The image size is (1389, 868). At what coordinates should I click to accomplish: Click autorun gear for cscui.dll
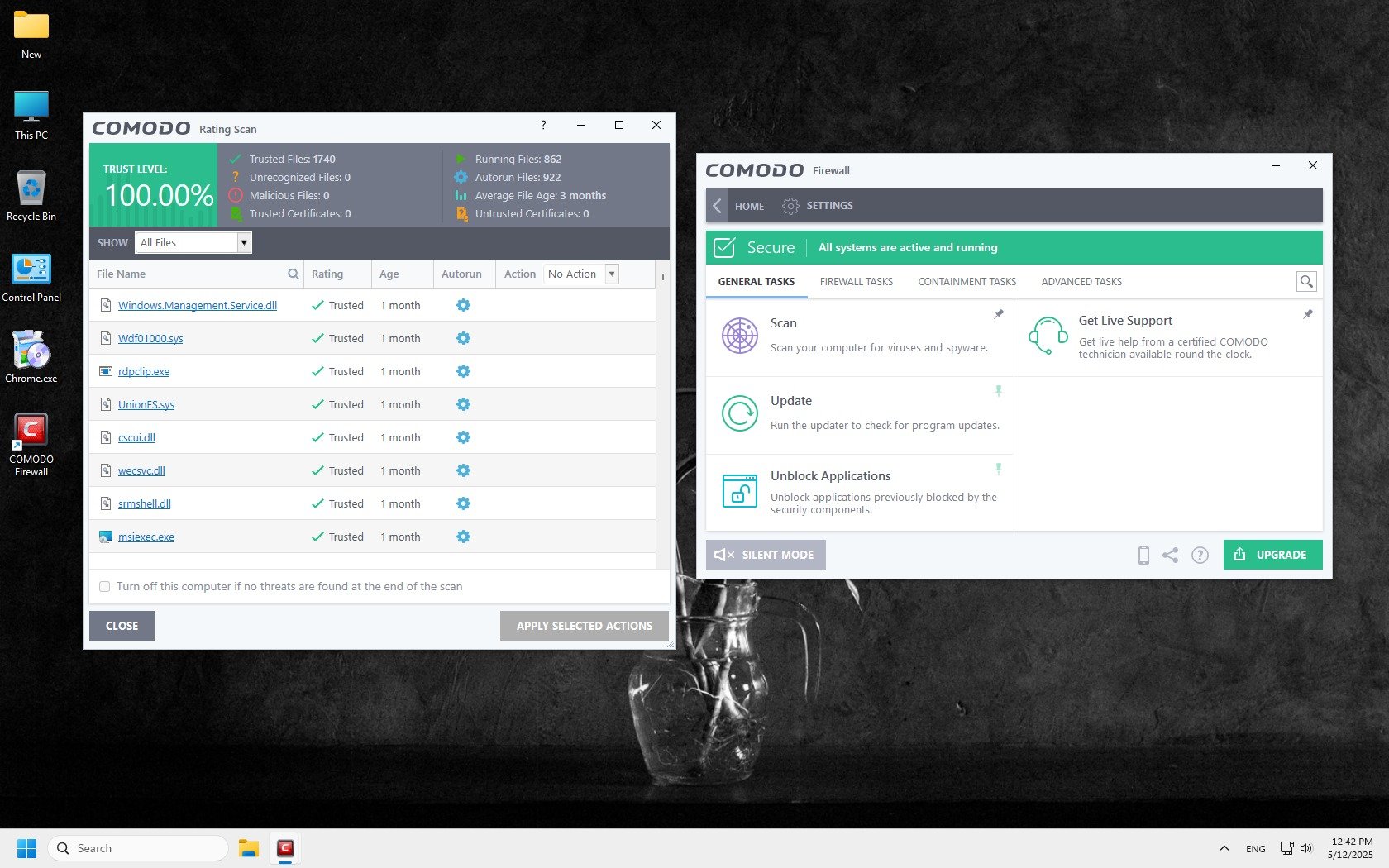click(x=463, y=437)
